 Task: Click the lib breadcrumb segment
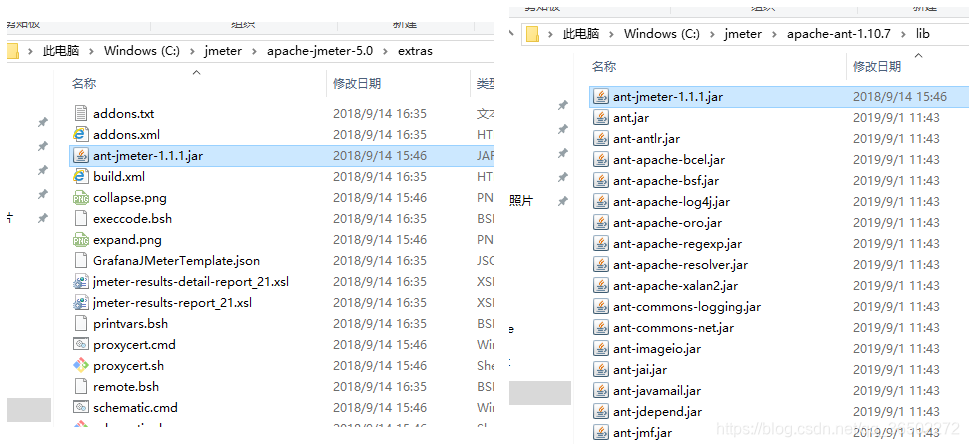click(923, 34)
